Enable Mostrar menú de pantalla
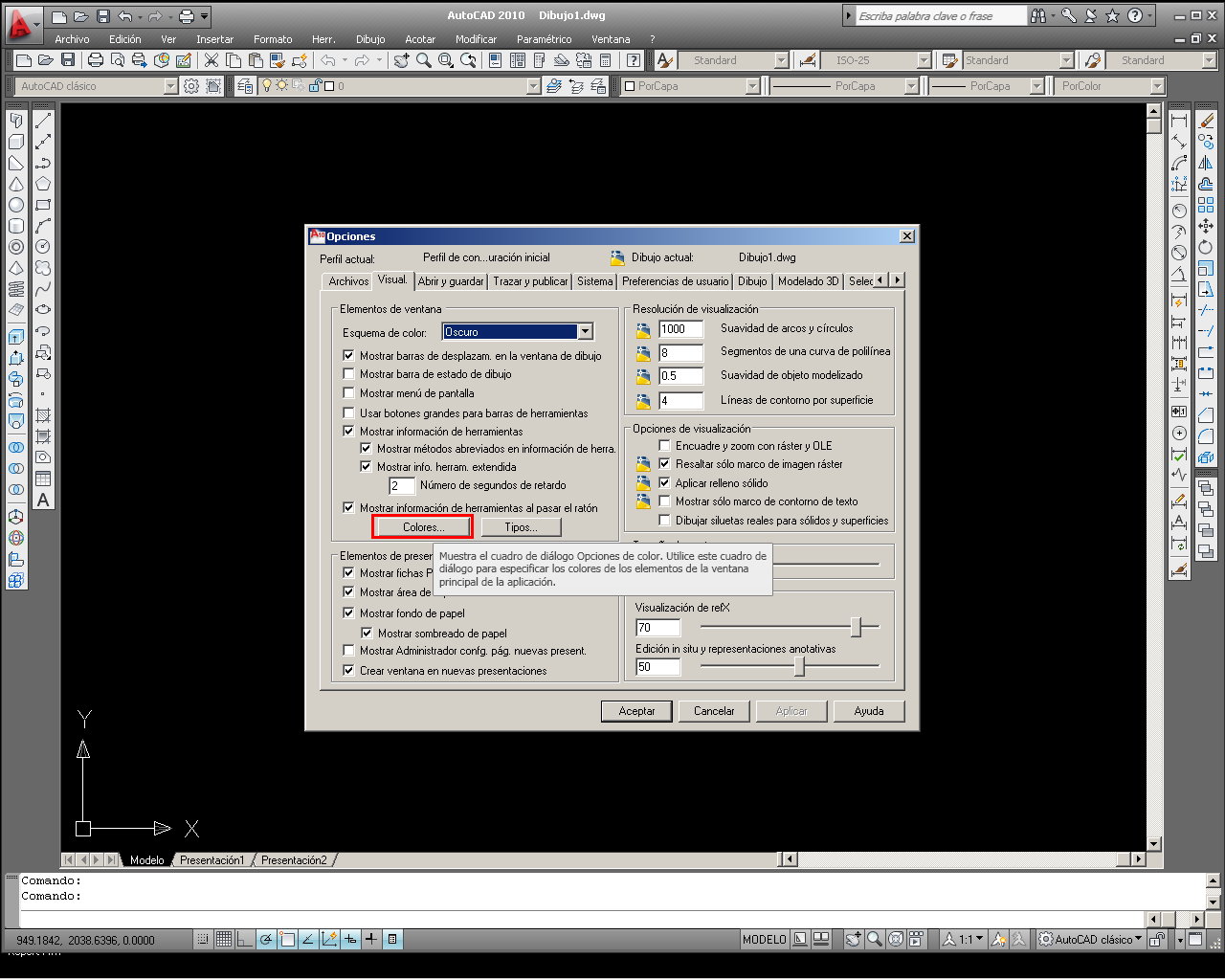Screen dimensions: 1225x980 (348, 393)
